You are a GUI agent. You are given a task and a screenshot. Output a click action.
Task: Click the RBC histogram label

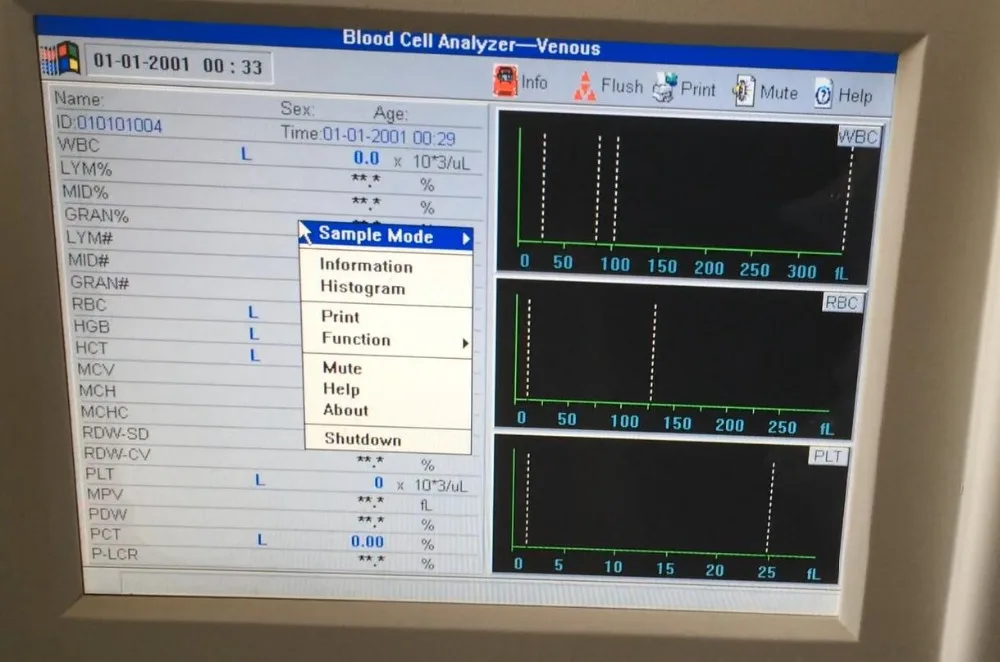pos(842,302)
